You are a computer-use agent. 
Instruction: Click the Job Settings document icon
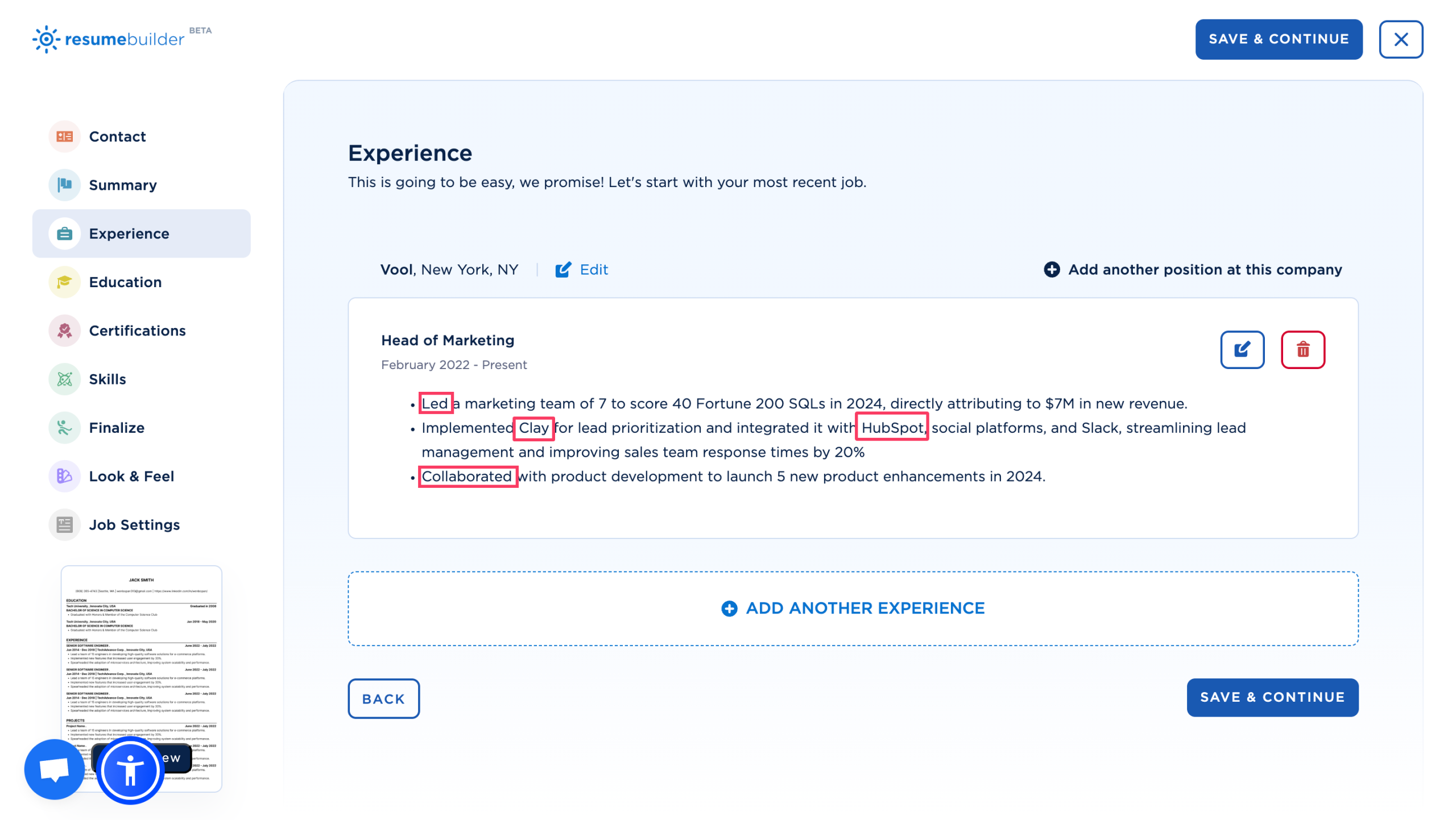(64, 524)
